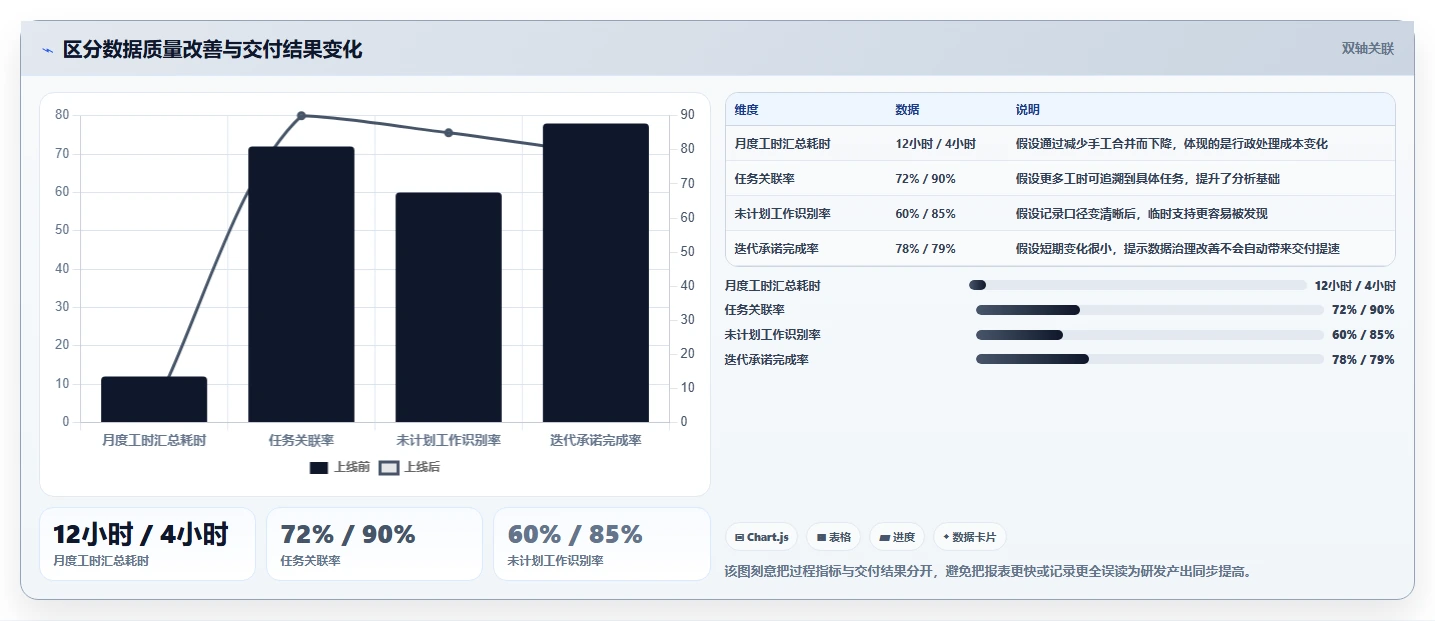Screen dimensions: 1435x621
Task: Click the 月度工时汇总耗时 bar in the chart
Action: click(x=154, y=399)
